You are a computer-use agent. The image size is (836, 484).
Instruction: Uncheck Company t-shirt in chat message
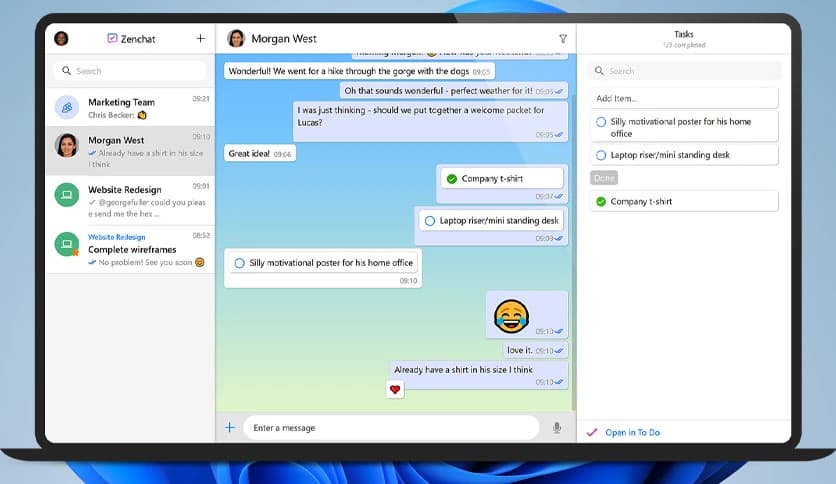(x=452, y=179)
